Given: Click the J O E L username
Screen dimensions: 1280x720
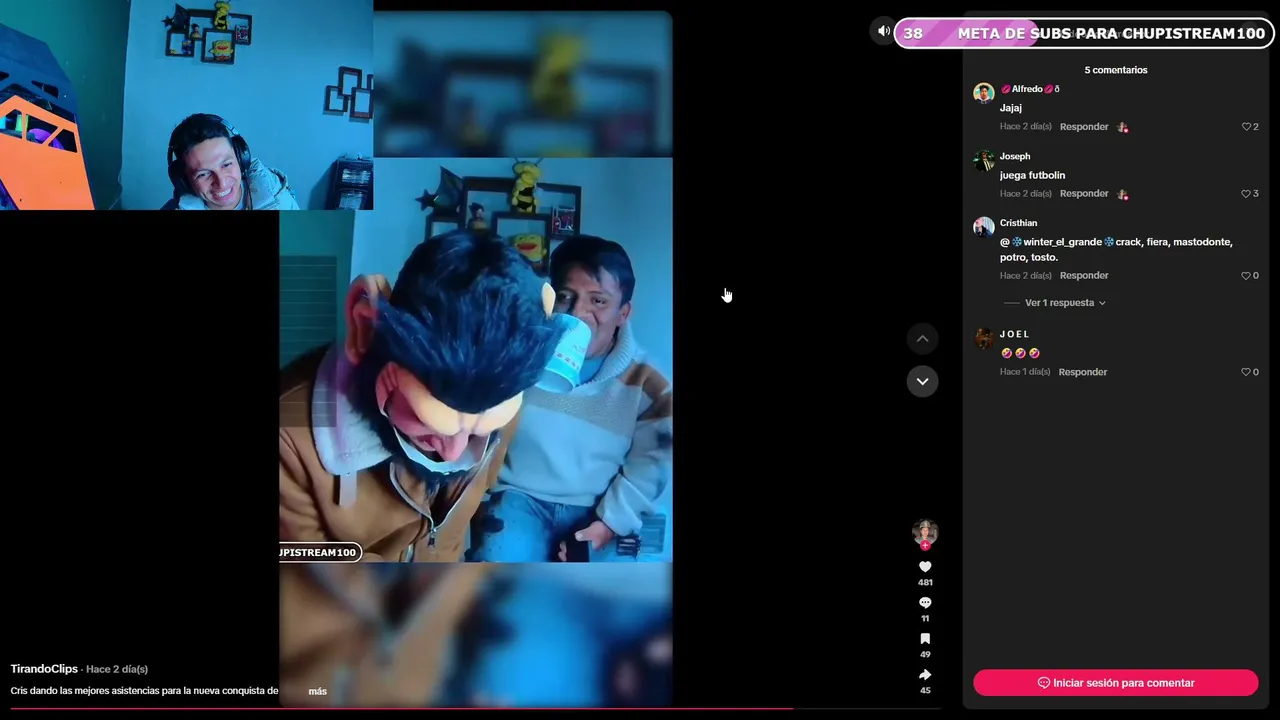Looking at the screenshot, I should [1015, 334].
